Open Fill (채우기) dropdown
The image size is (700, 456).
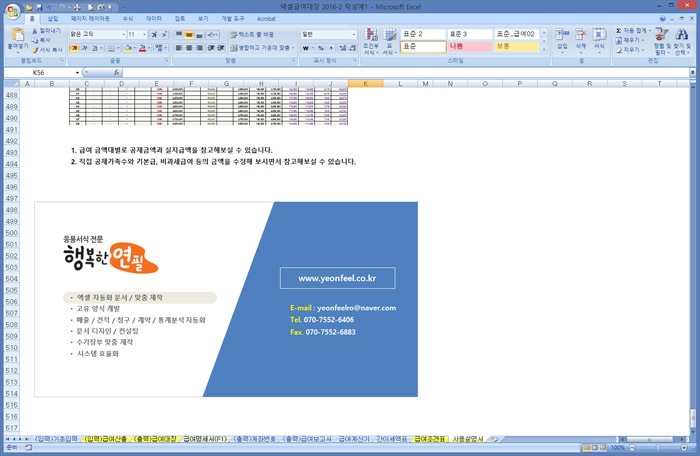coord(630,40)
